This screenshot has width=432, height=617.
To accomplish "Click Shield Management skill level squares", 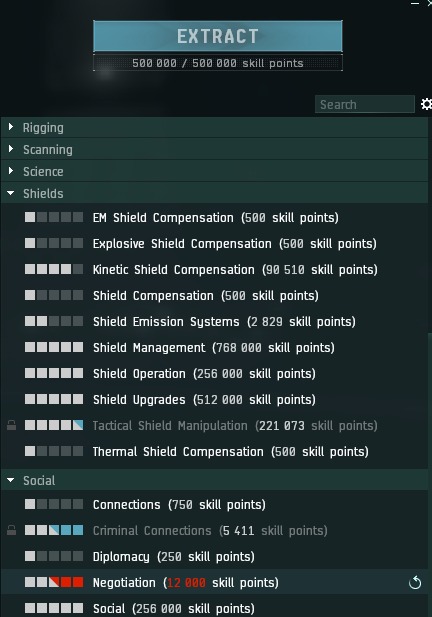I will (x=54, y=347).
